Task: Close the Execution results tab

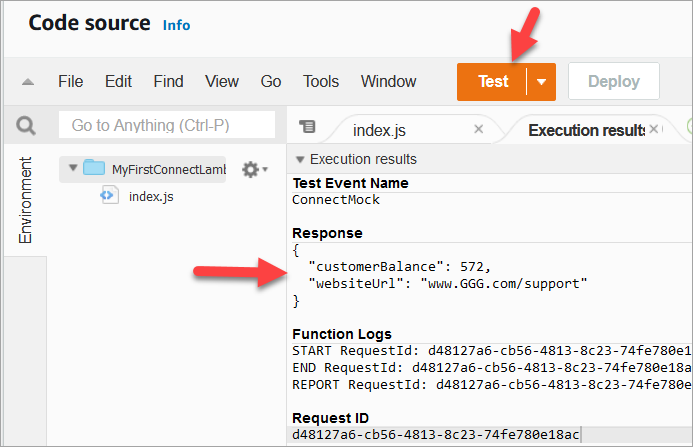Action: [x=655, y=129]
